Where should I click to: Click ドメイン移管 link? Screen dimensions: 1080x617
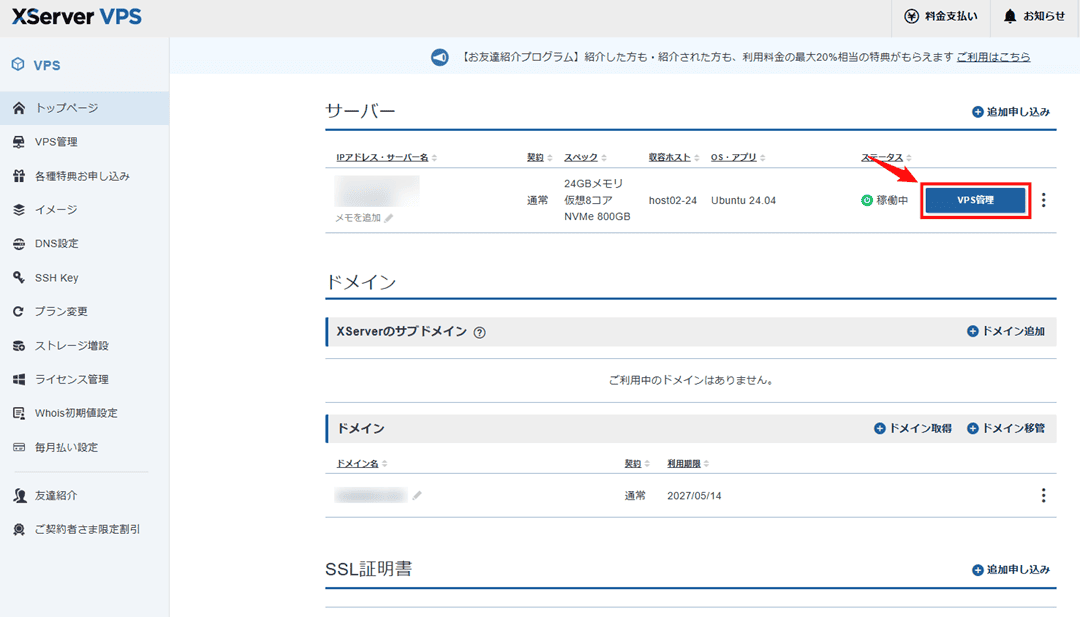pos(1006,428)
